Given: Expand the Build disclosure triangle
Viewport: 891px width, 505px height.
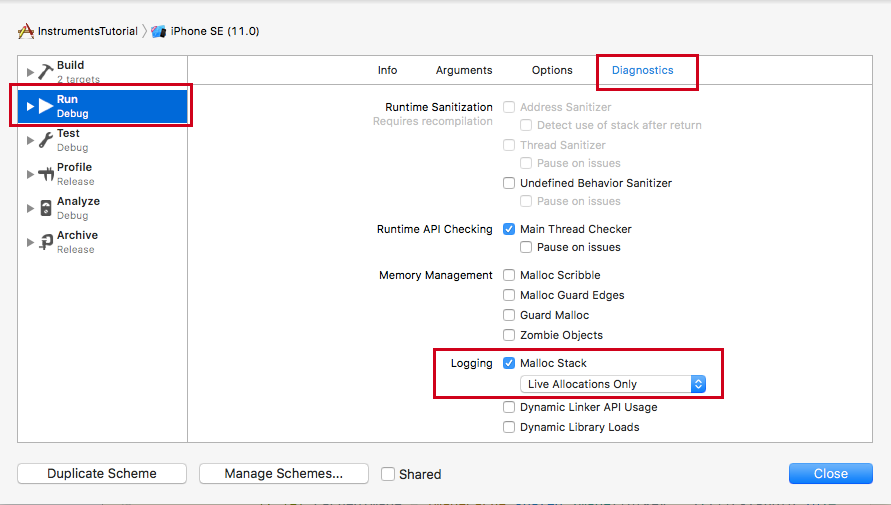Looking at the screenshot, I should click(x=30, y=72).
